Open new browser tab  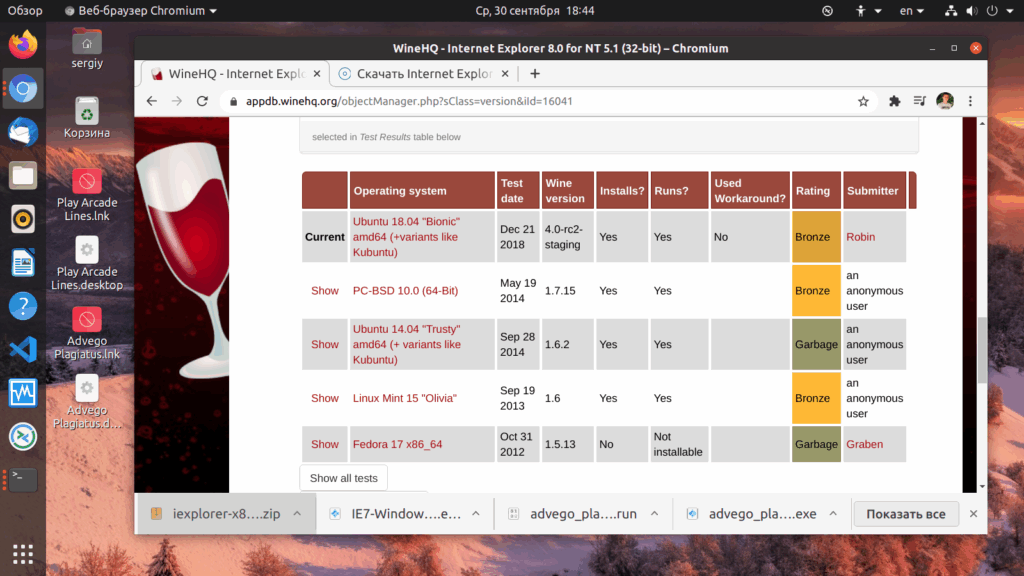(x=535, y=74)
